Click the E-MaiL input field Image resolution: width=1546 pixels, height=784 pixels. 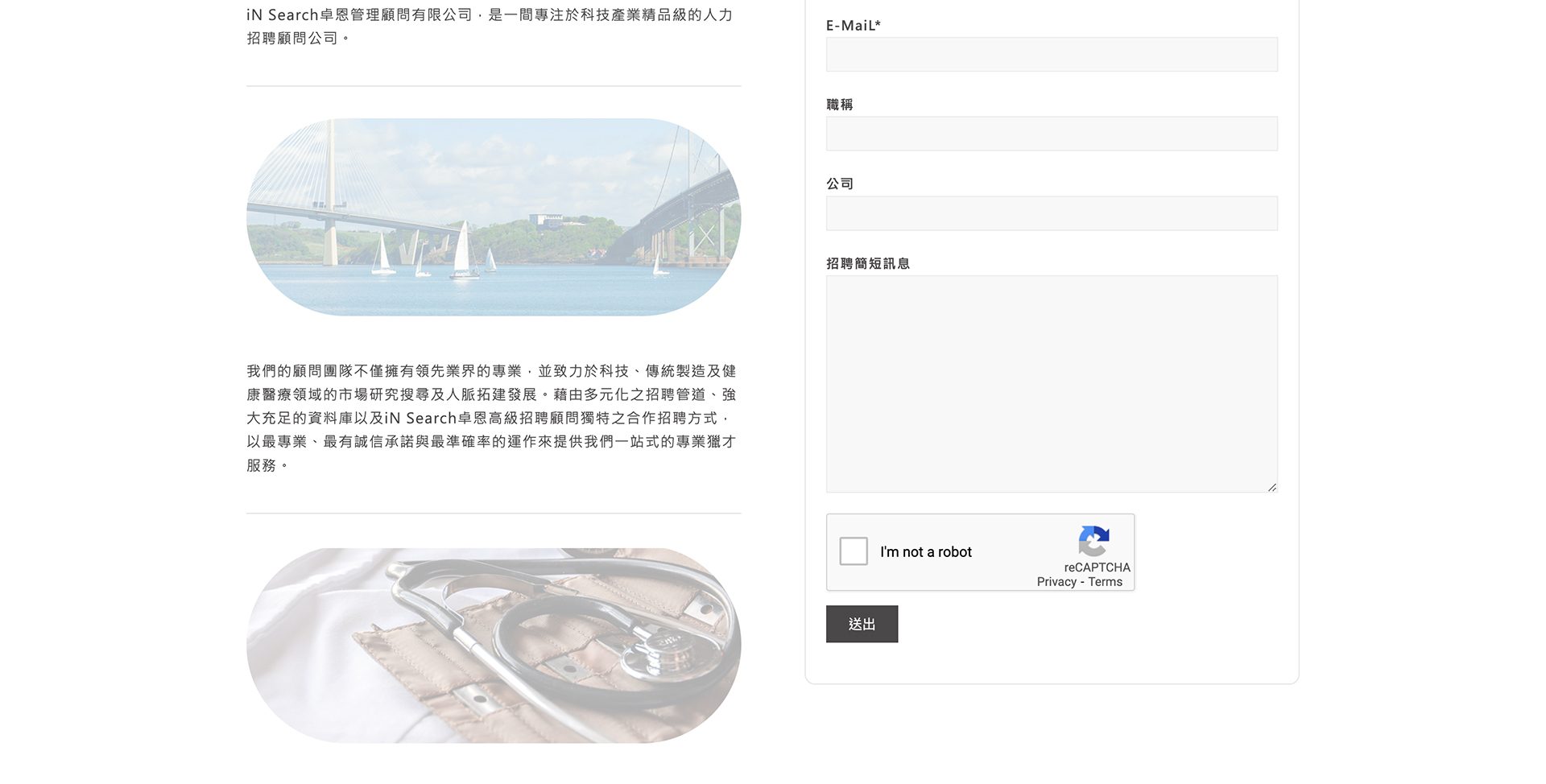[1052, 54]
